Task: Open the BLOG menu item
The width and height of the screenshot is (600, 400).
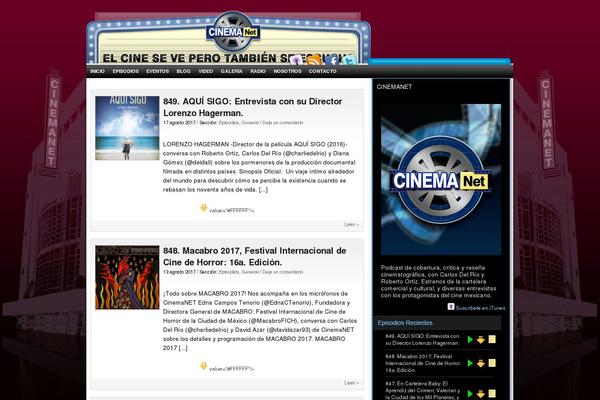Action: 183,71
